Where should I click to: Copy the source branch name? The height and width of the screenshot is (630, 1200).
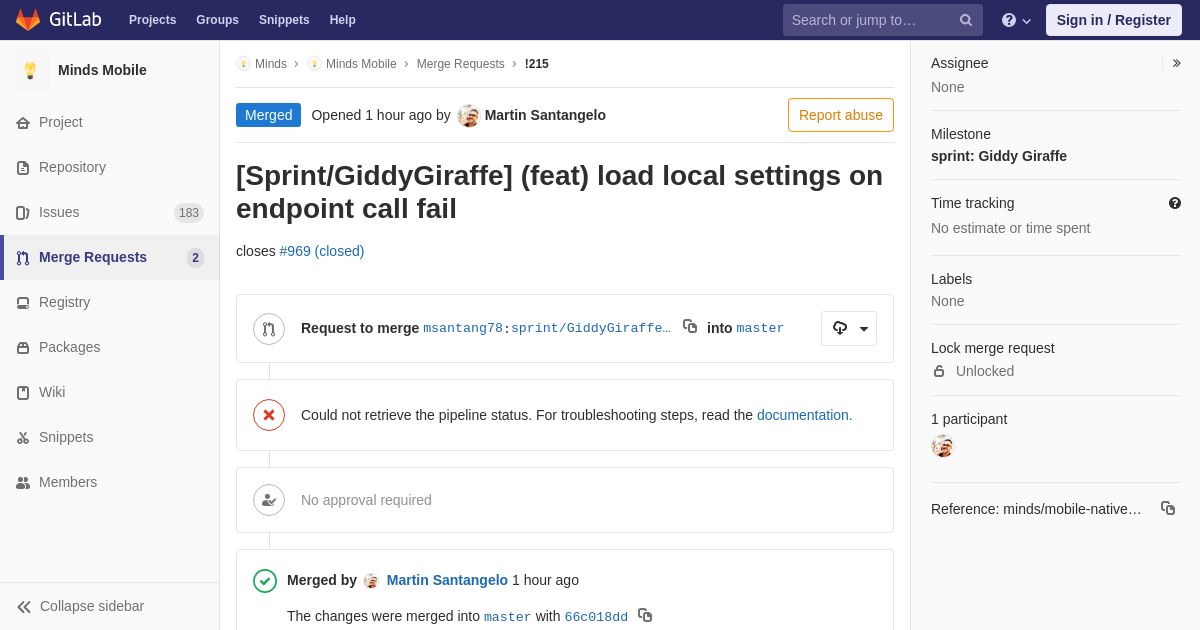[x=690, y=326]
